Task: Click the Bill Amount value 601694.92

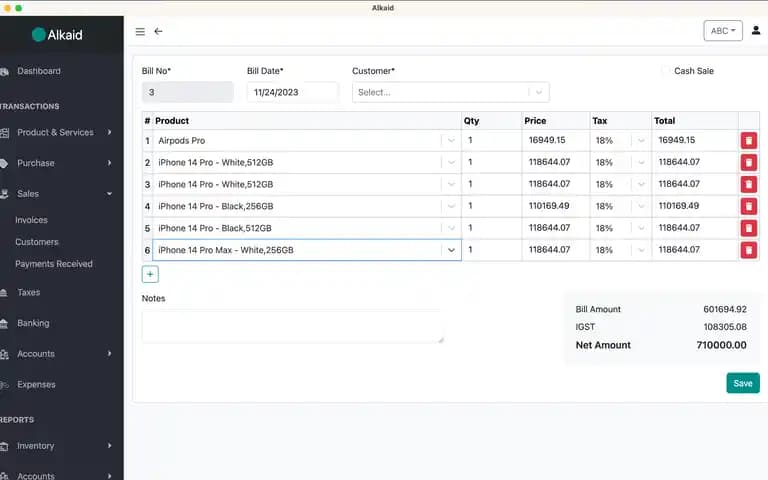Action: point(725,310)
